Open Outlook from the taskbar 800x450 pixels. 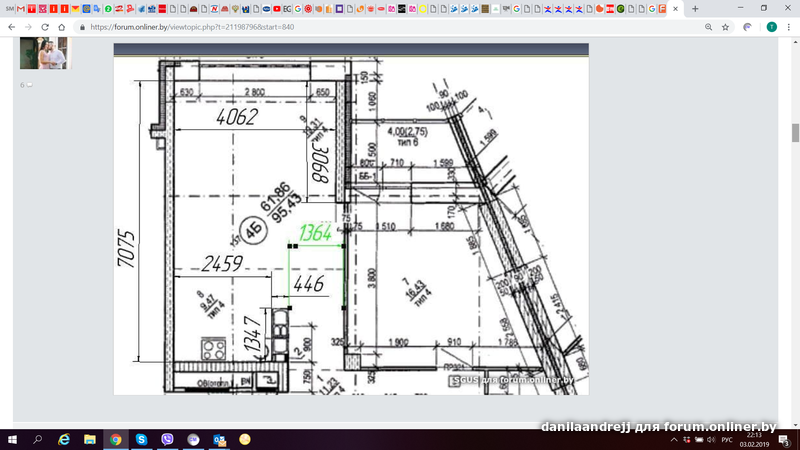click(219, 439)
